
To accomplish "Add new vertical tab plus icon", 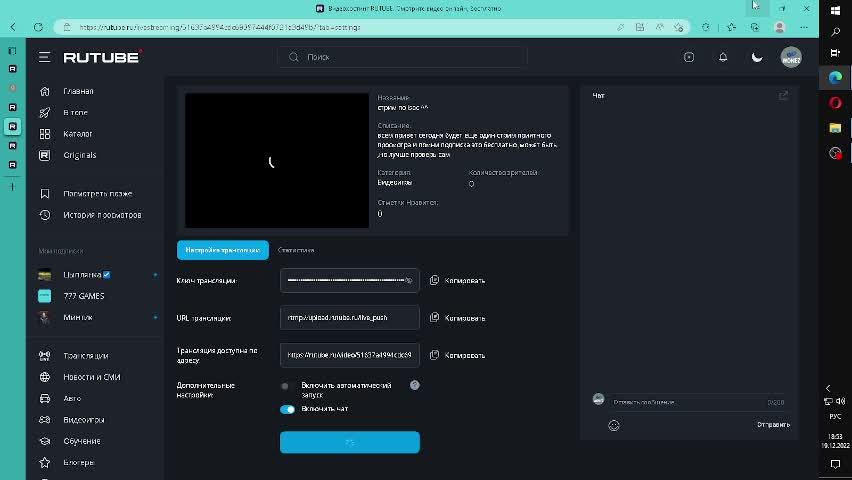I will [x=12, y=186].
